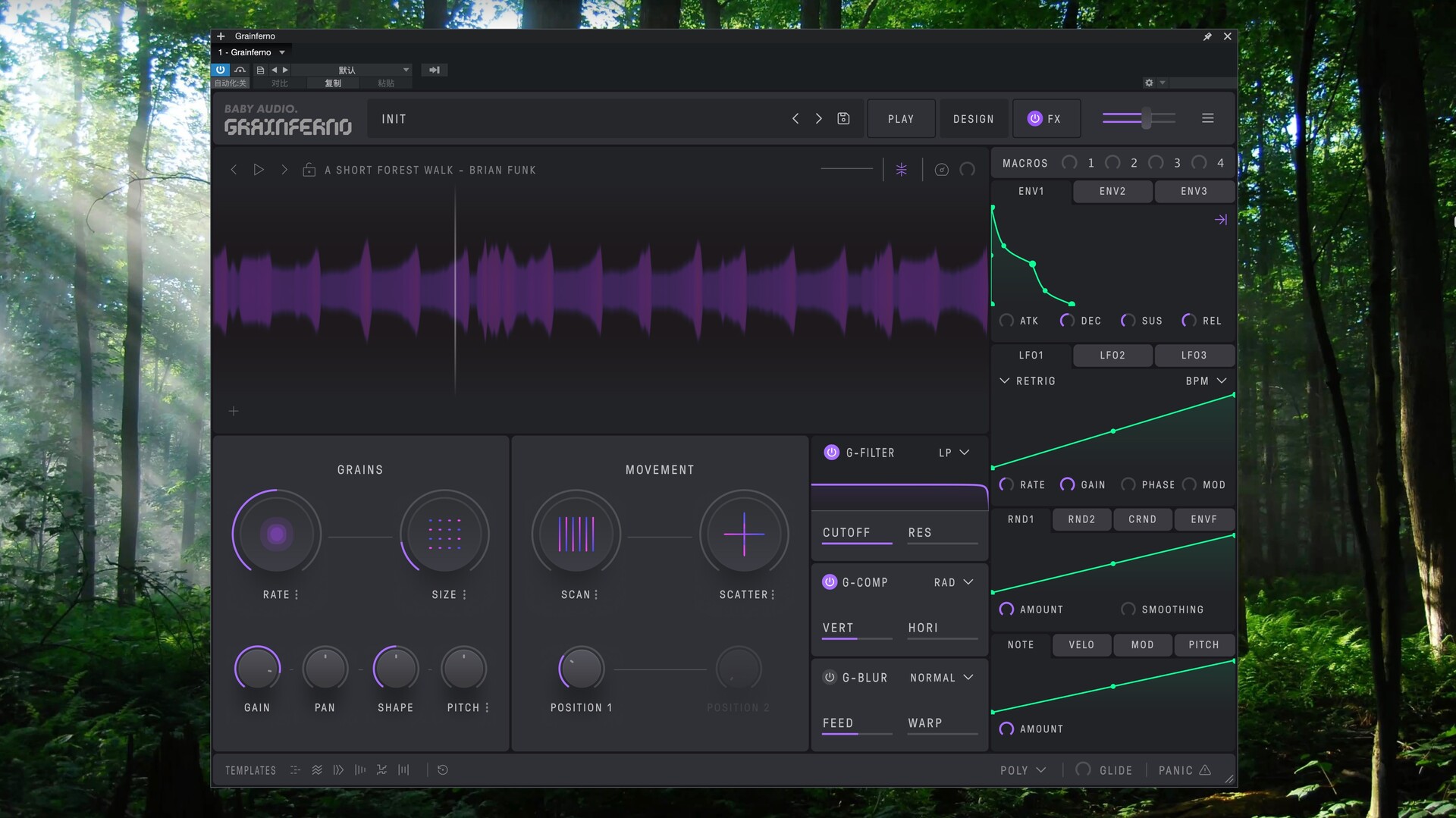This screenshot has width=1456, height=818.
Task: Play the sample preview in waveform header
Action: click(259, 170)
